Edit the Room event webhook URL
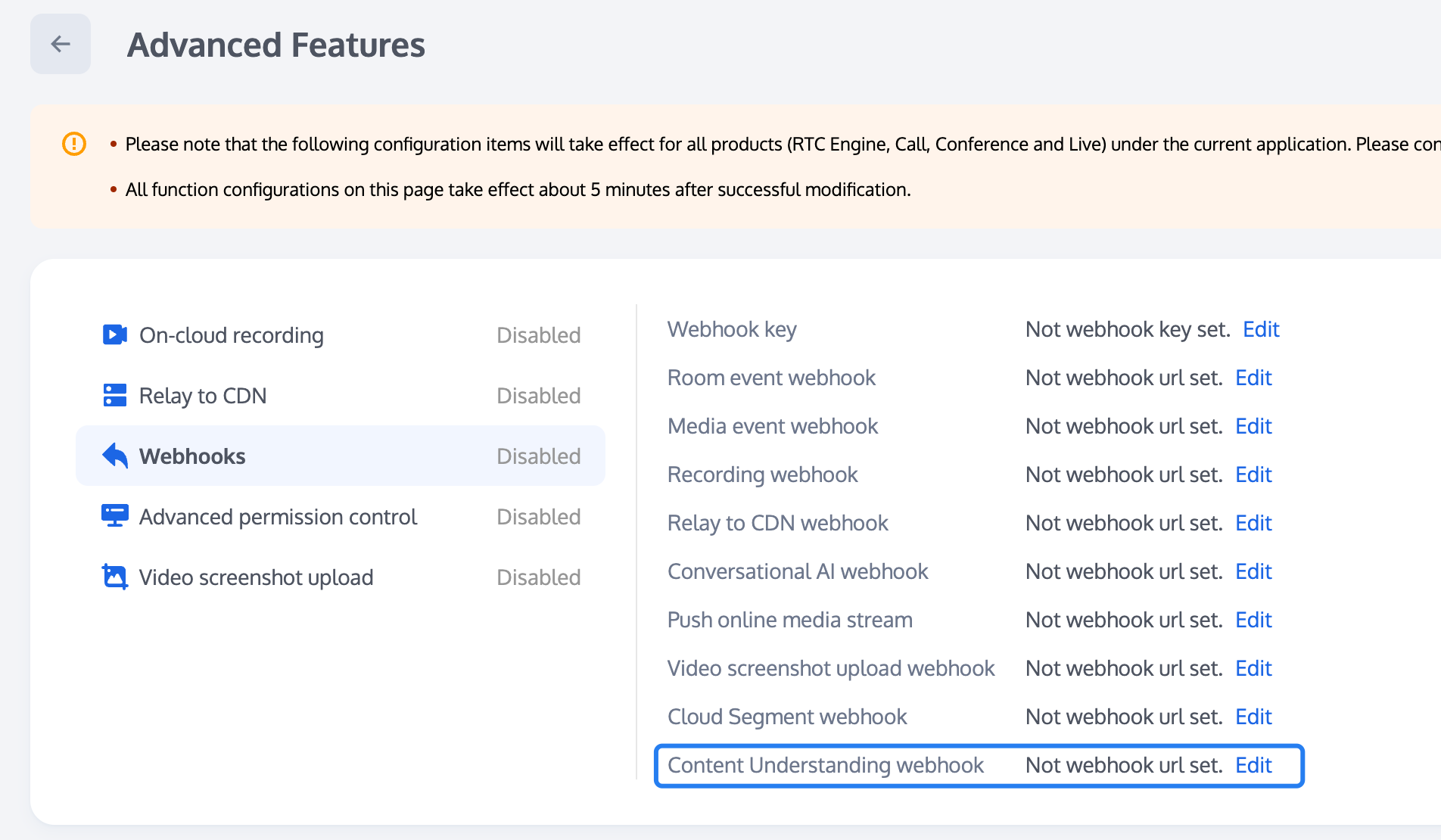 pyautogui.click(x=1253, y=378)
